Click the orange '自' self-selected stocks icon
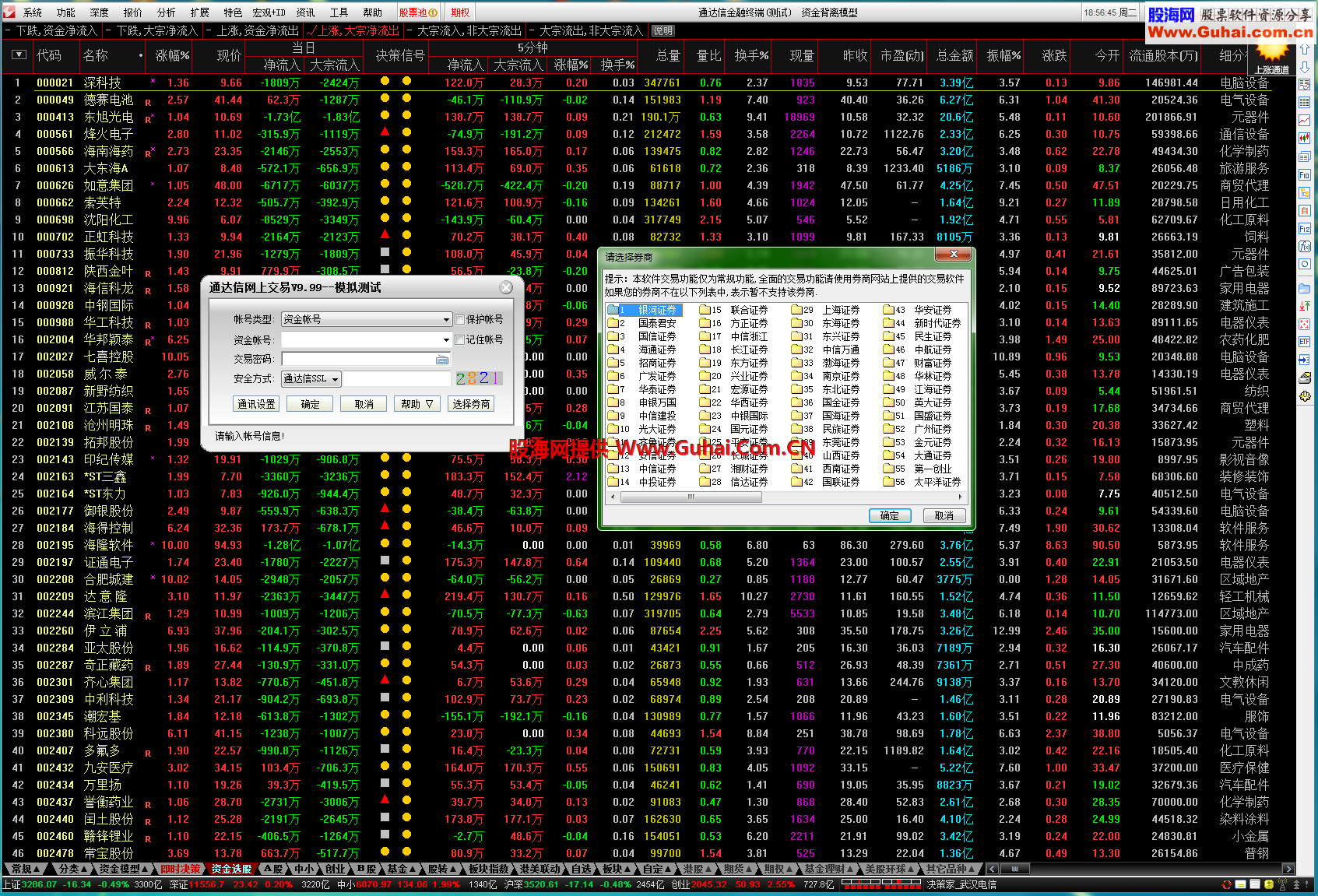The width and height of the screenshot is (1318, 896). click(1305, 211)
